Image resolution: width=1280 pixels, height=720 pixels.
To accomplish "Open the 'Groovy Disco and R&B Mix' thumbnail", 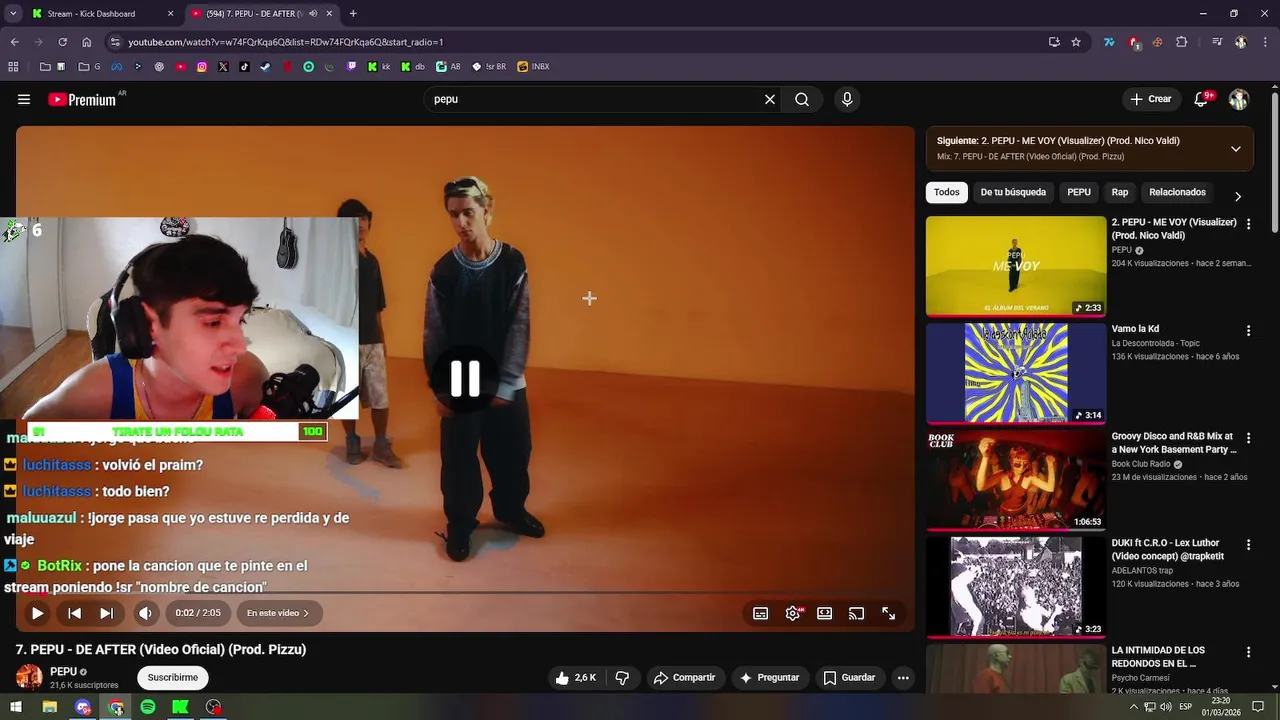I will pos(1016,480).
